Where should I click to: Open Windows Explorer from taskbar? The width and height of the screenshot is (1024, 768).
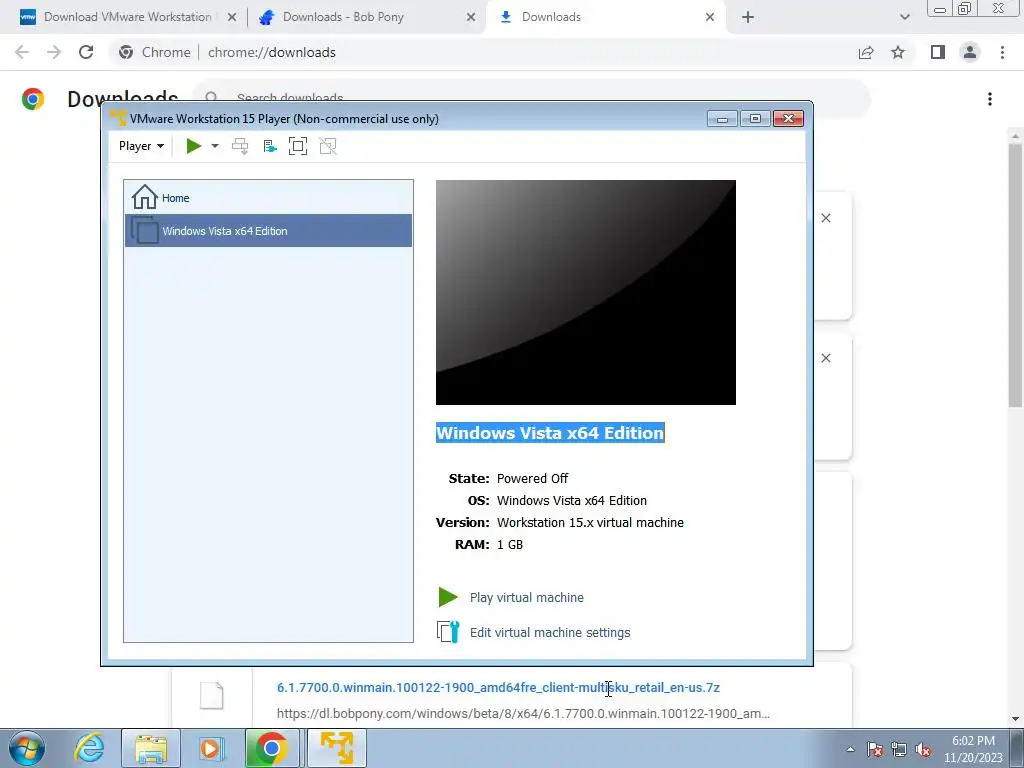[151, 748]
